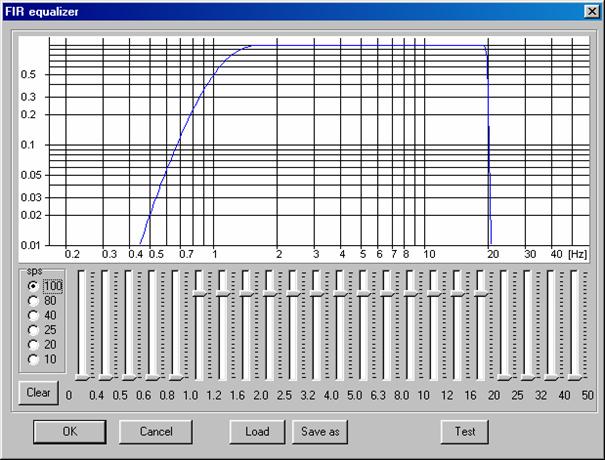The image size is (605, 460).
Task: Click the 0 Hz slider handle
Action: [x=82, y=377]
